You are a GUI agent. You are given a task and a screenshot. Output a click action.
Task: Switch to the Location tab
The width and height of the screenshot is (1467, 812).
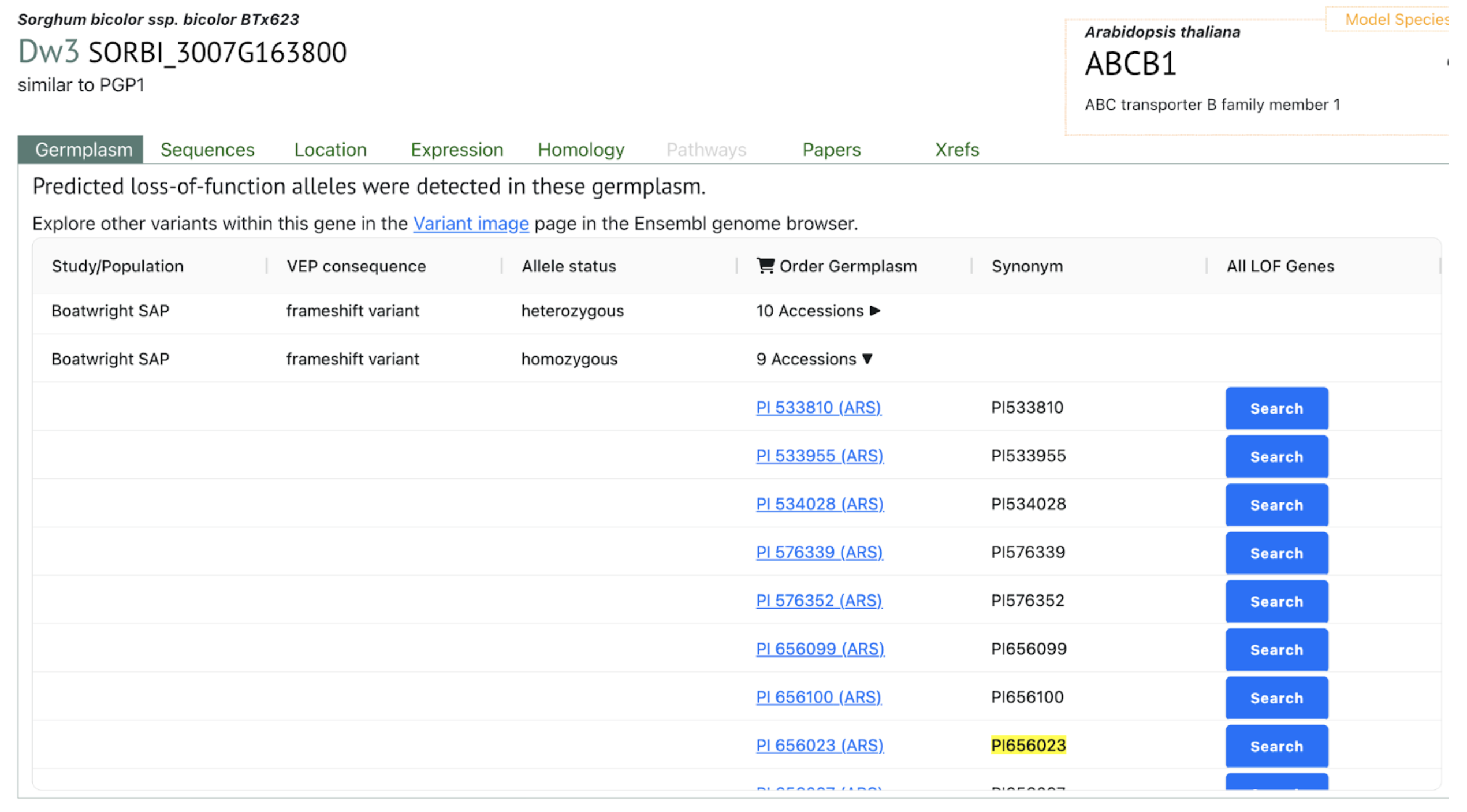(330, 150)
